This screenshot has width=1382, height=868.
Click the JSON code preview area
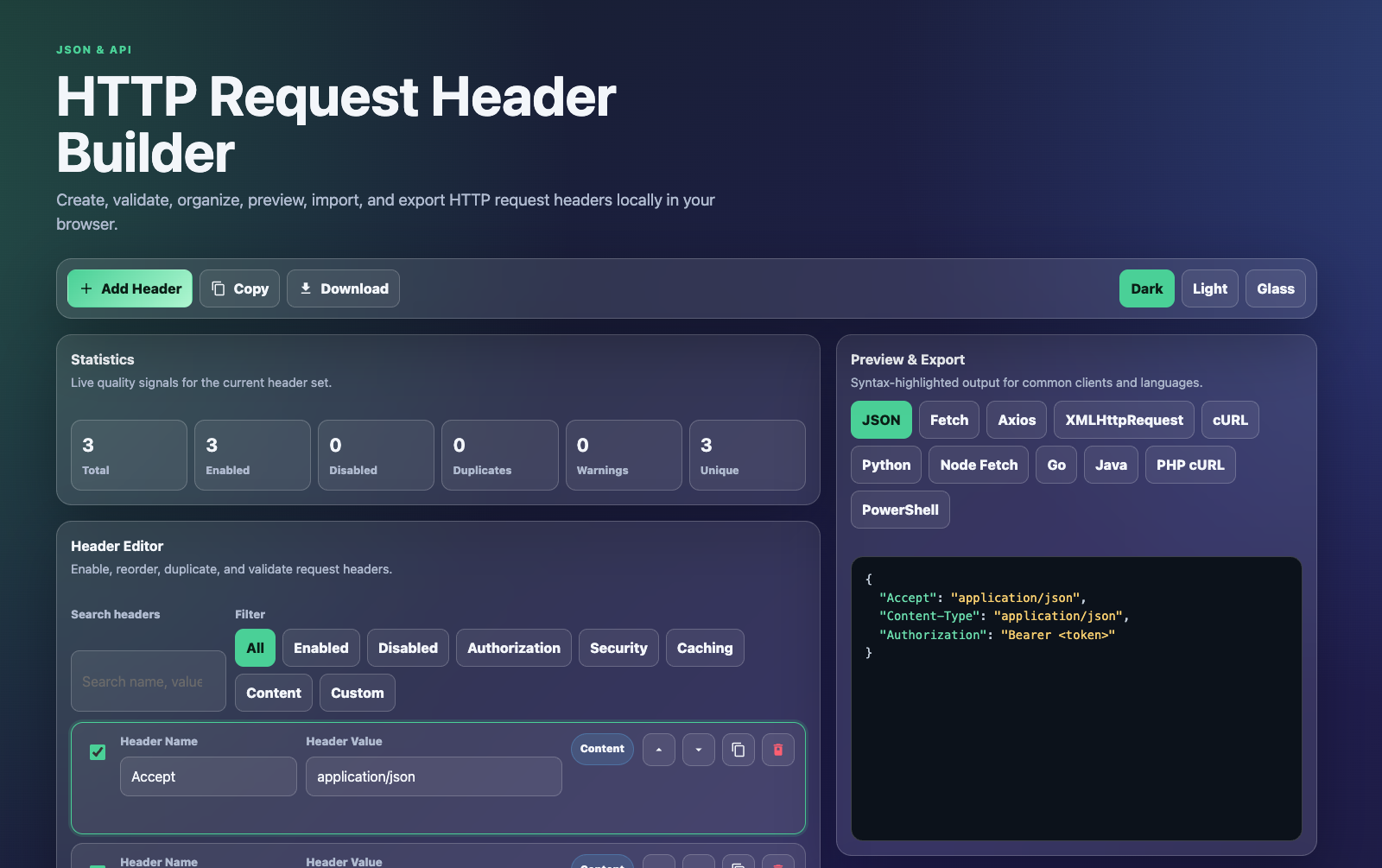(x=1076, y=699)
